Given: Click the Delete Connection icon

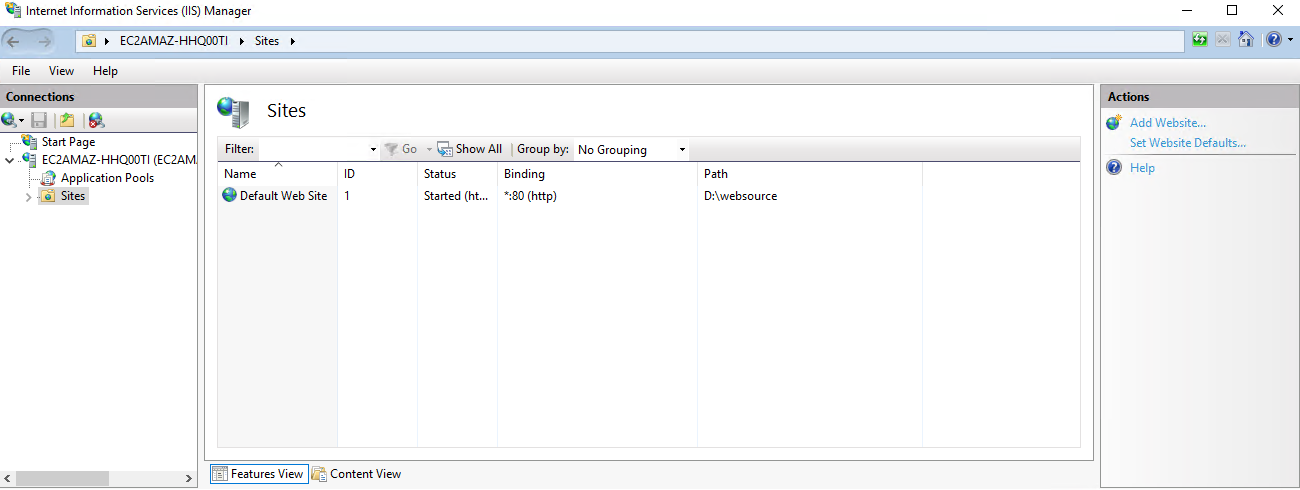Looking at the screenshot, I should pos(96,120).
